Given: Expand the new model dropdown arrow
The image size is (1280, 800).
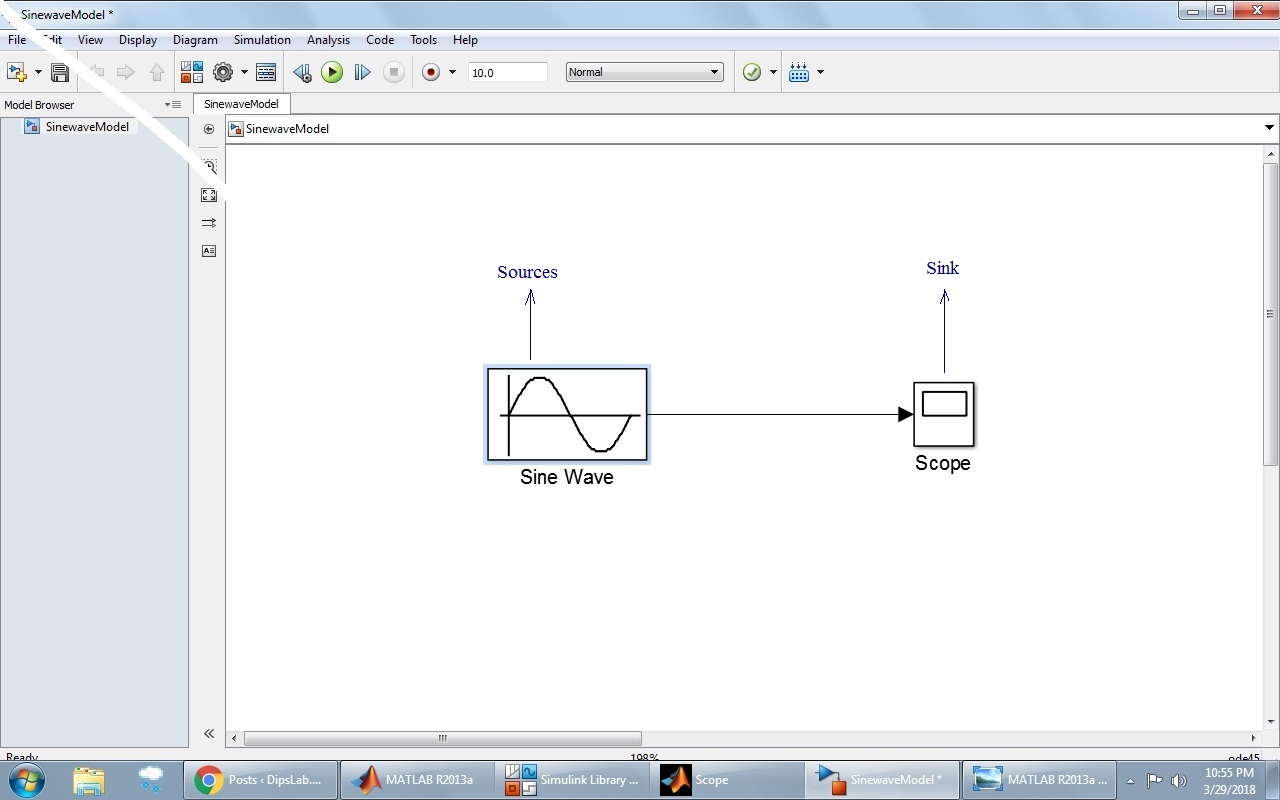Looking at the screenshot, I should click(x=38, y=72).
